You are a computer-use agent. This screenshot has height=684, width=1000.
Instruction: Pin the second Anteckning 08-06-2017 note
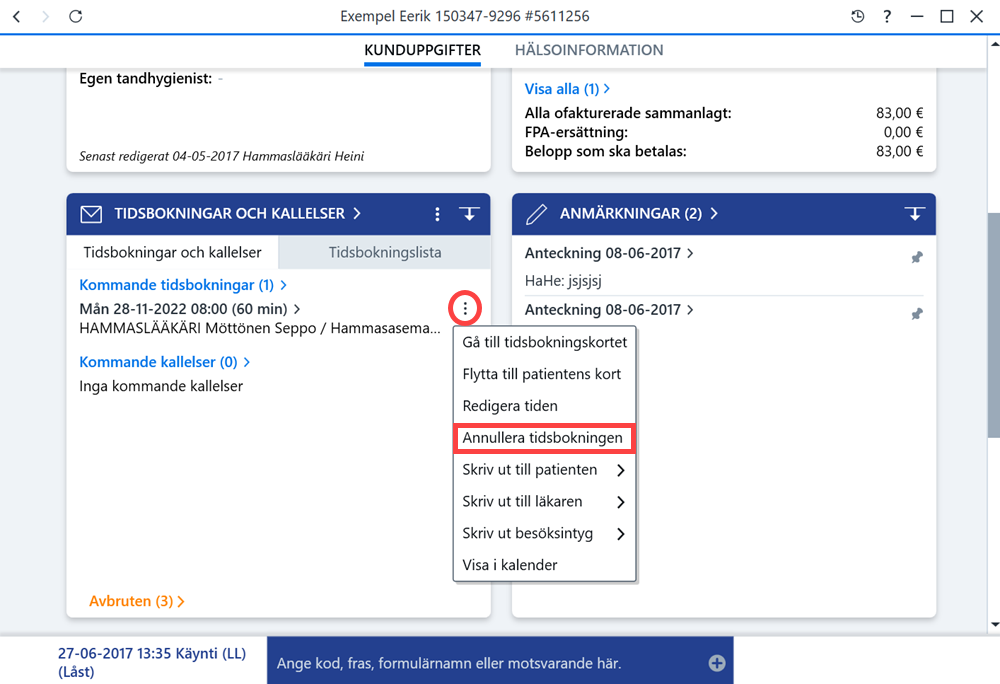[916, 314]
